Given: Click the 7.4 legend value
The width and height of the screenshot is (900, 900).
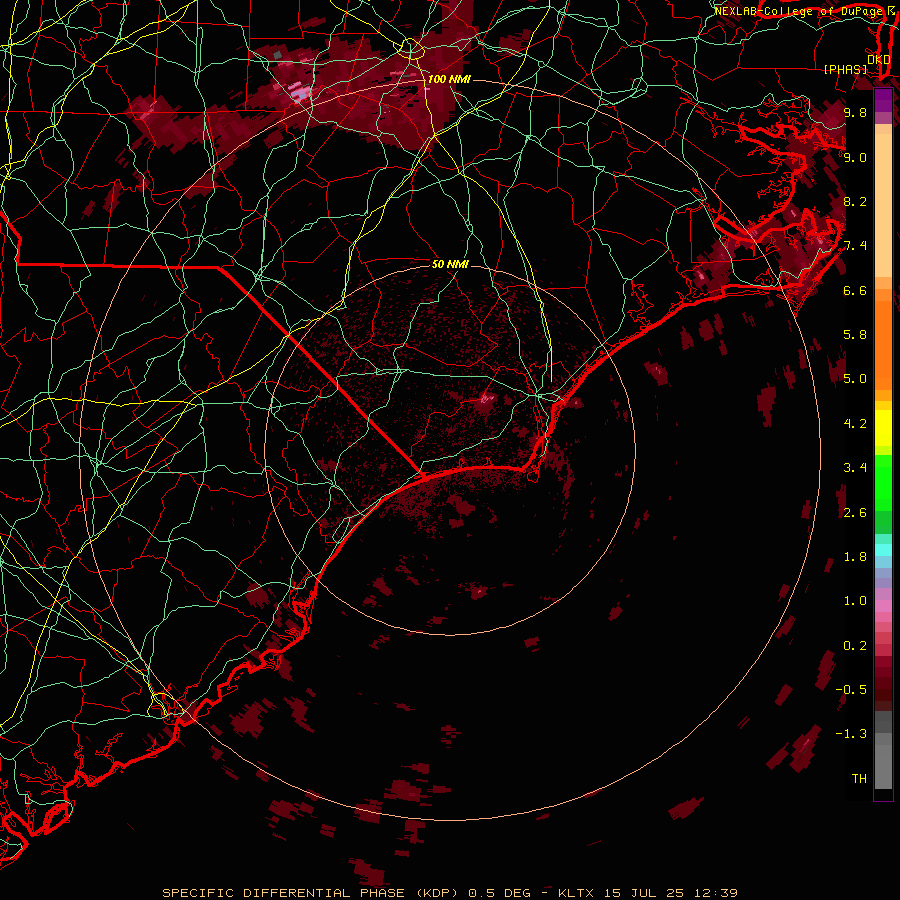Looking at the screenshot, I should click(855, 246).
